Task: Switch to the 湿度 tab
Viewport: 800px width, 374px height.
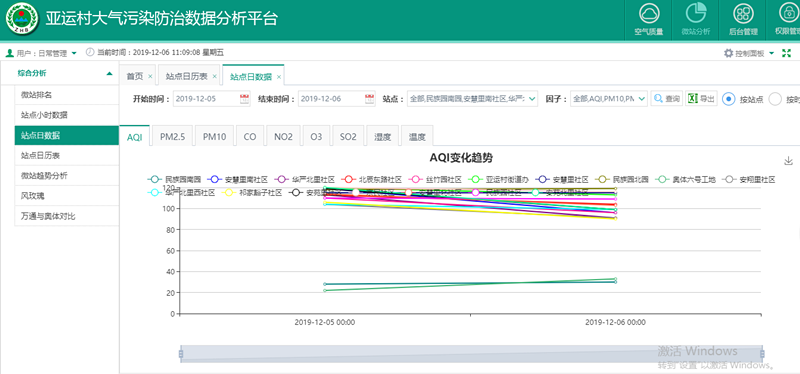Action: click(383, 137)
